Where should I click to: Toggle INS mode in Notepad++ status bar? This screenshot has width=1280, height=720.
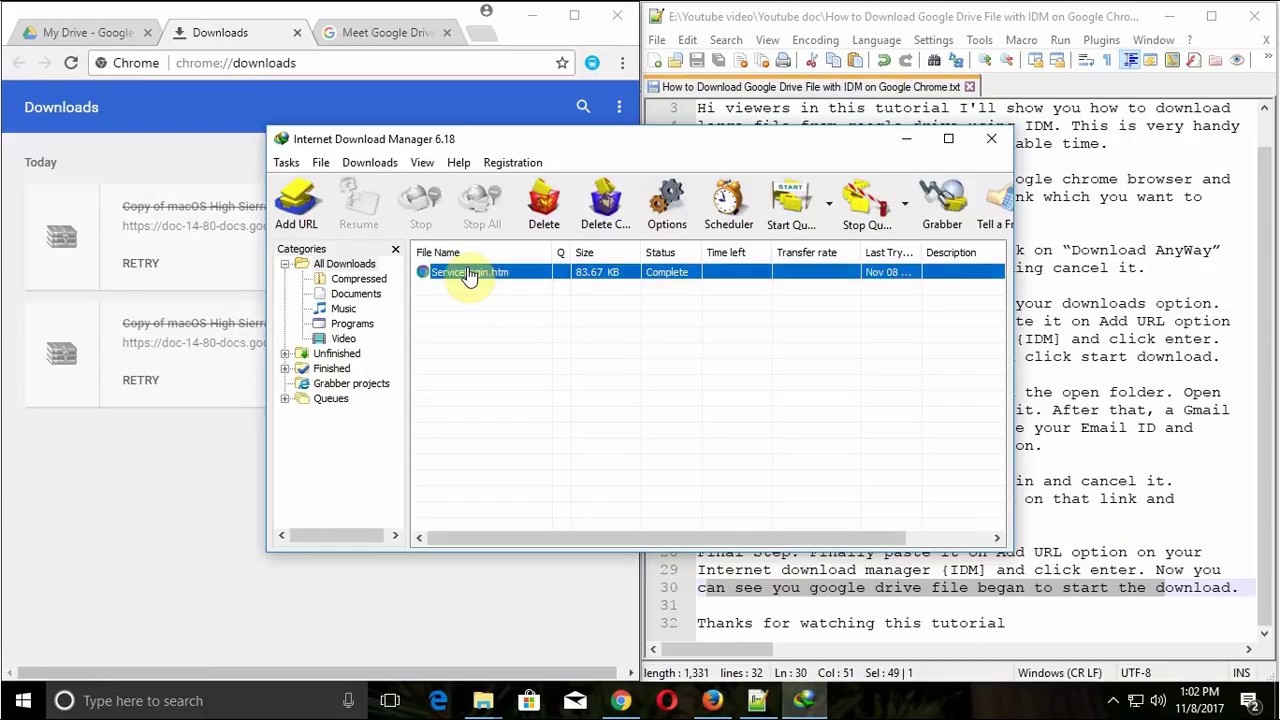pos(1241,673)
